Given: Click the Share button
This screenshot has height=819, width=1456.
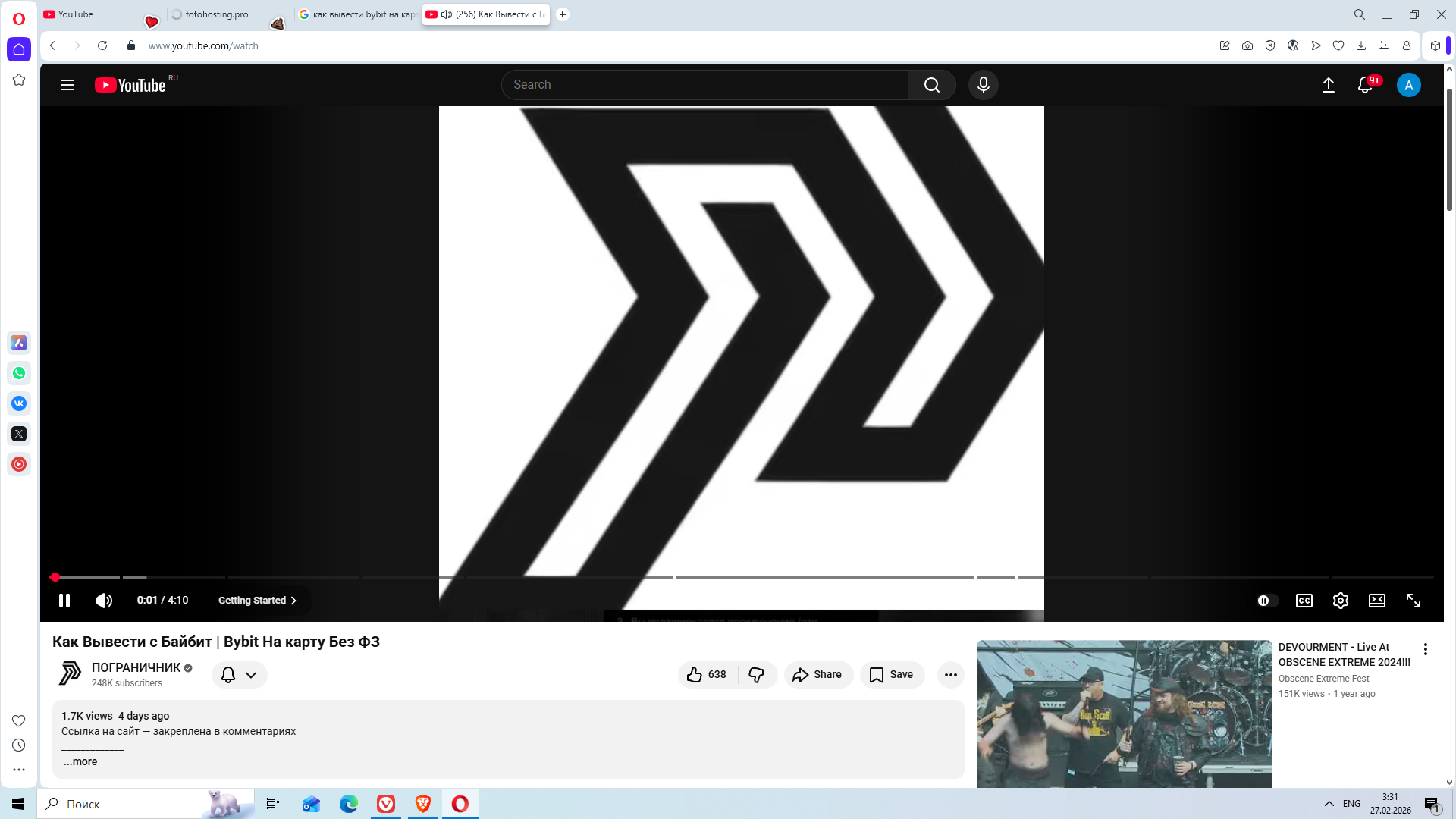Looking at the screenshot, I should (x=817, y=674).
